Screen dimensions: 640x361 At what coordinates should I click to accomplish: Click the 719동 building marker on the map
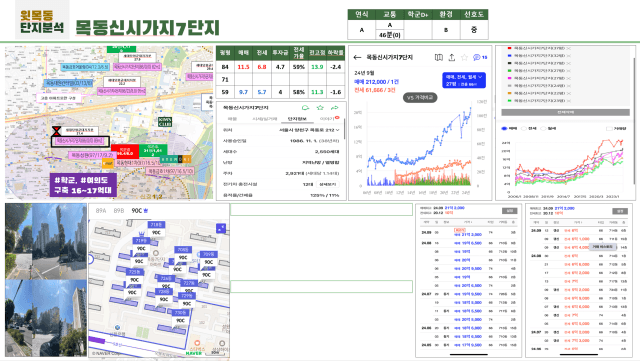pyautogui.click(x=141, y=241)
